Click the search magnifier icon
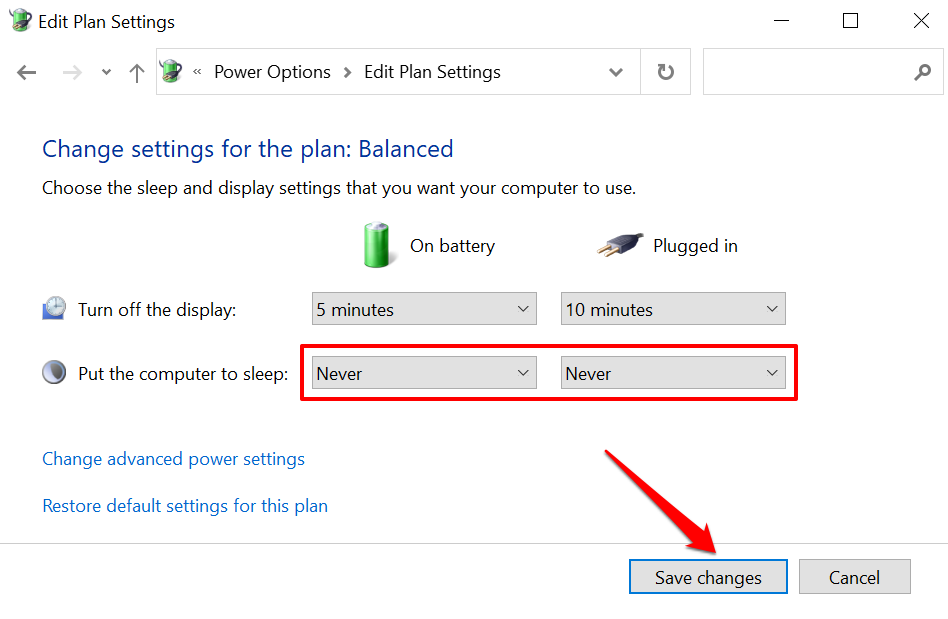Image resolution: width=948 pixels, height=619 pixels. point(922,72)
